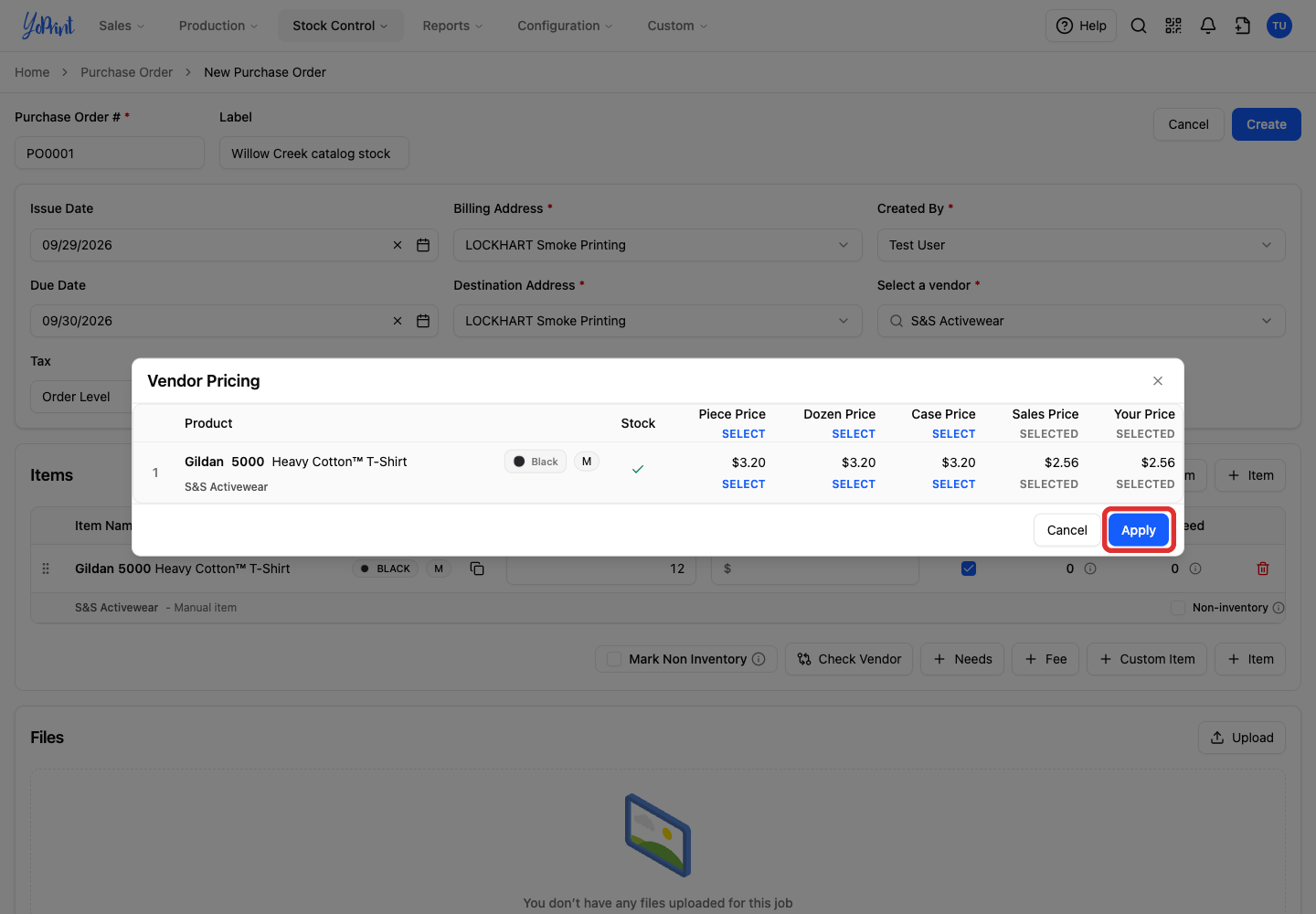Duplicate the Gildan 5000 line item

pyautogui.click(x=477, y=569)
